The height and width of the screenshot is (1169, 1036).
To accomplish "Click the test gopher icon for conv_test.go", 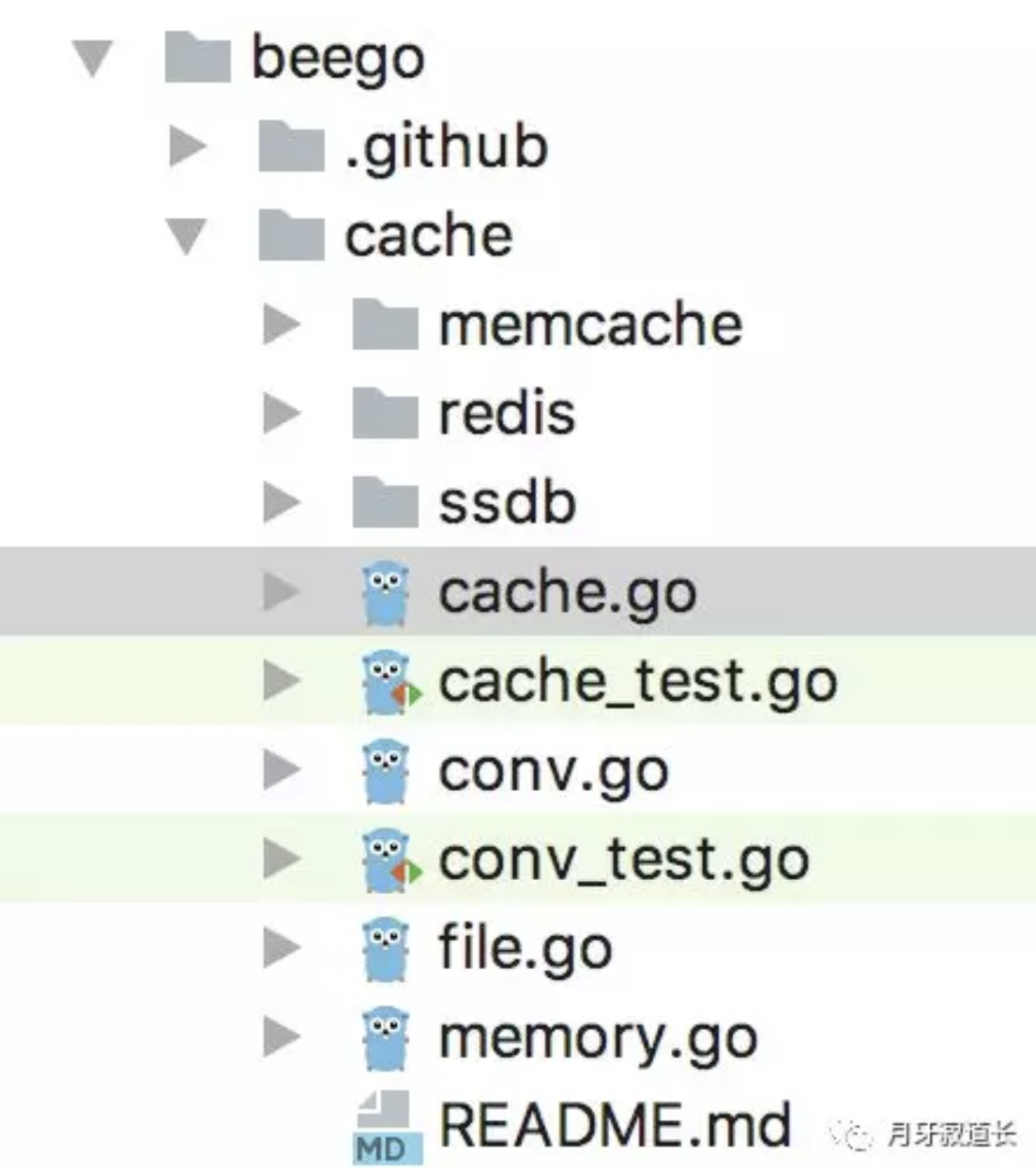I will pos(390,860).
